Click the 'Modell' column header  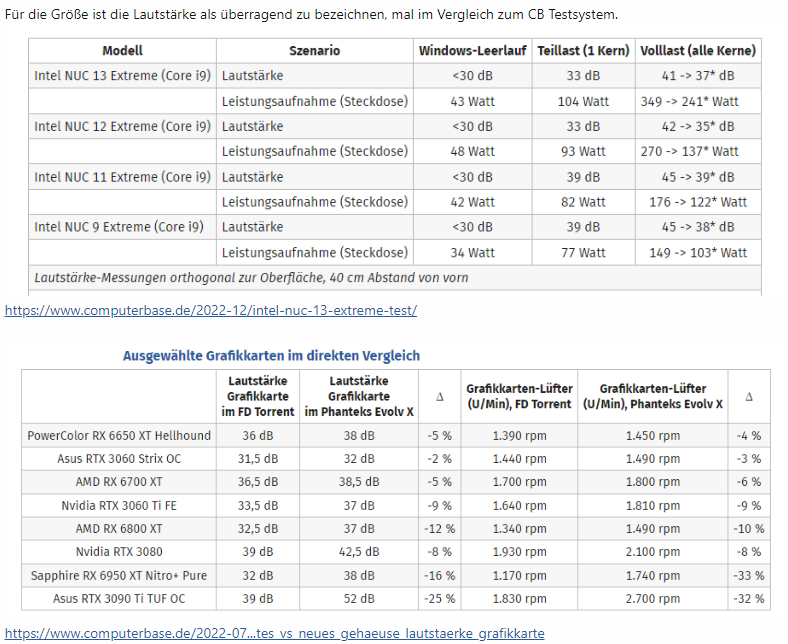point(122,51)
